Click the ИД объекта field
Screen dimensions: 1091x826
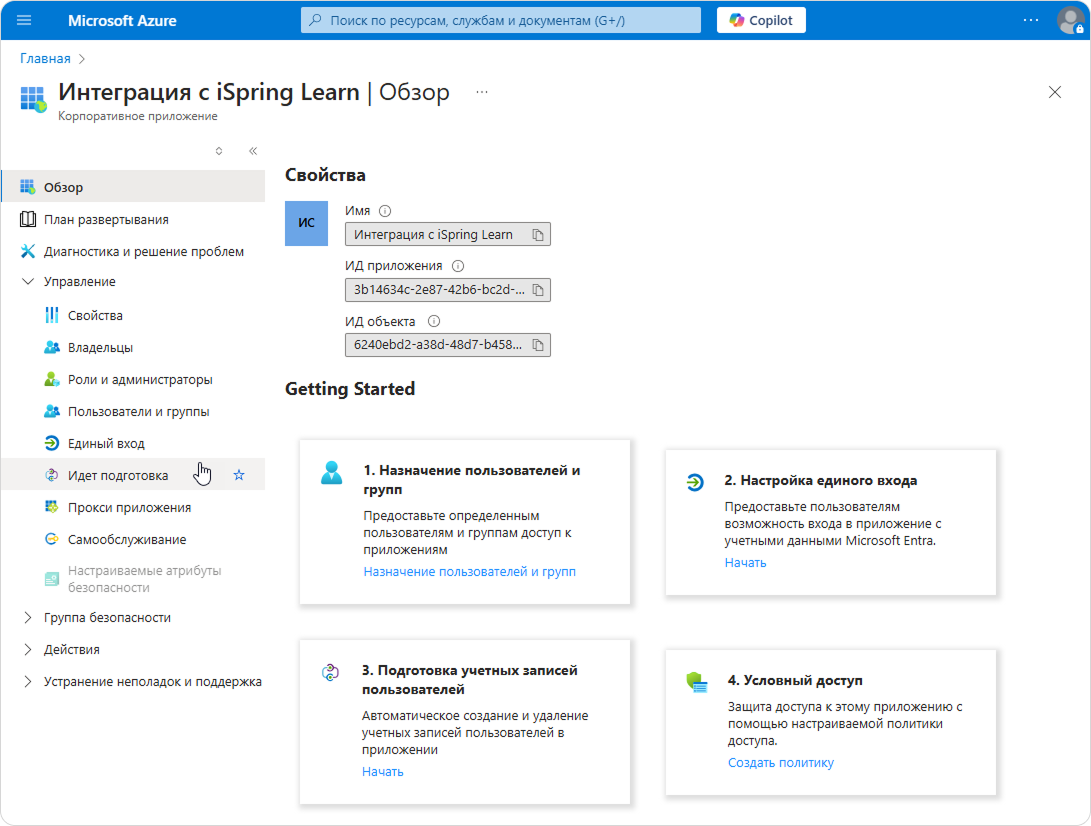[x=447, y=344]
